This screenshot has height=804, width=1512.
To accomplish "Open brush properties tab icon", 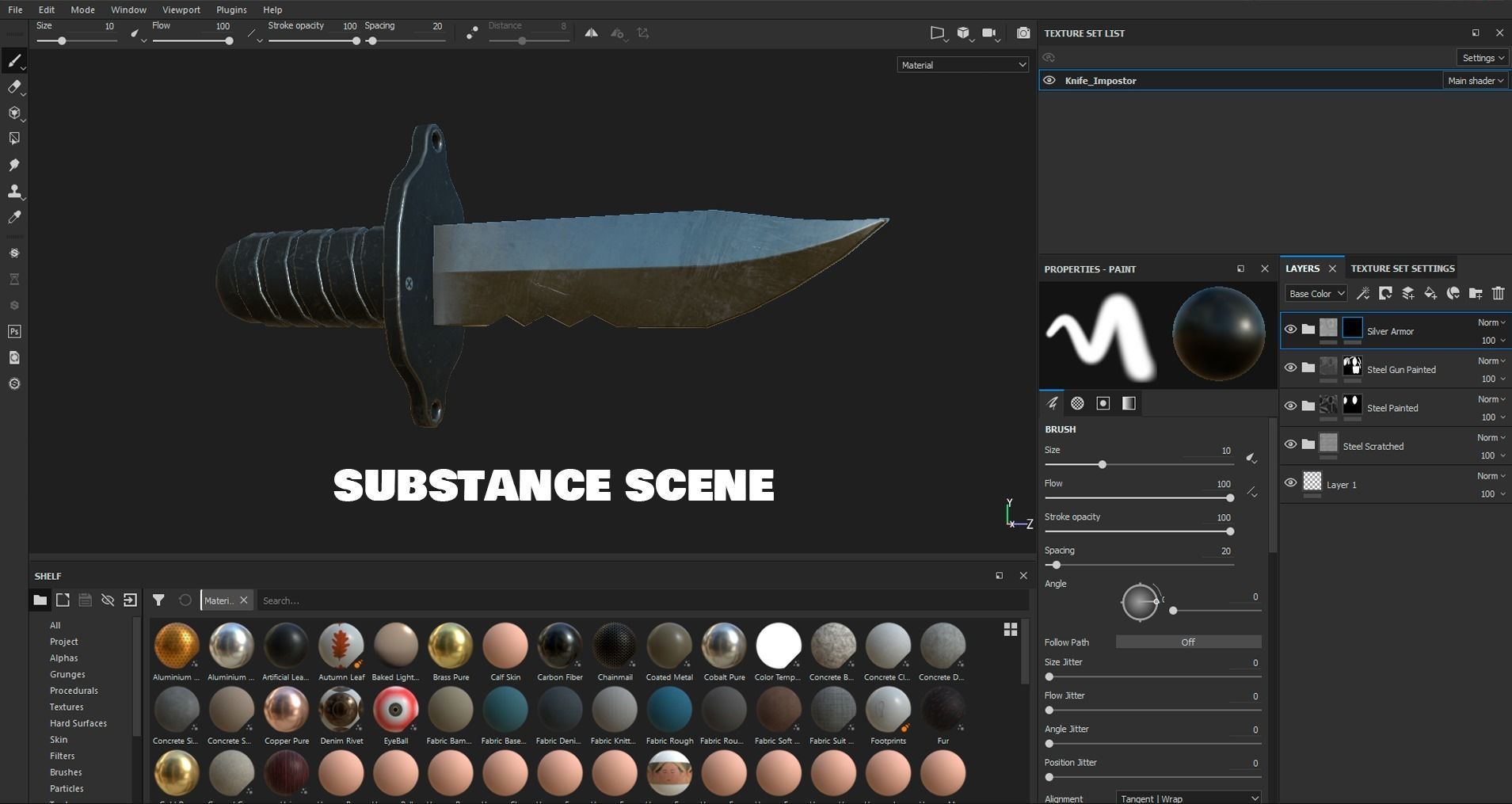I will pos(1052,404).
